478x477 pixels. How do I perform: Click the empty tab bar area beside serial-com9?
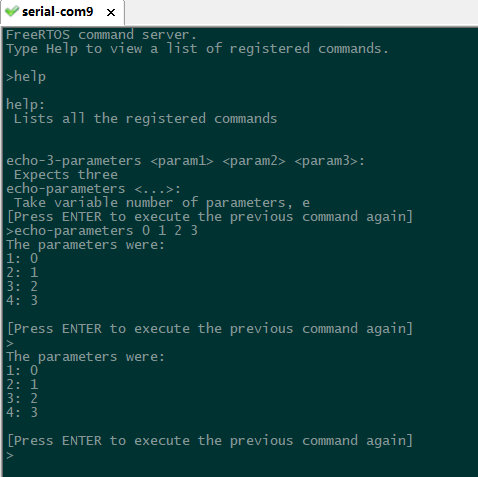pyautogui.click(x=301, y=12)
